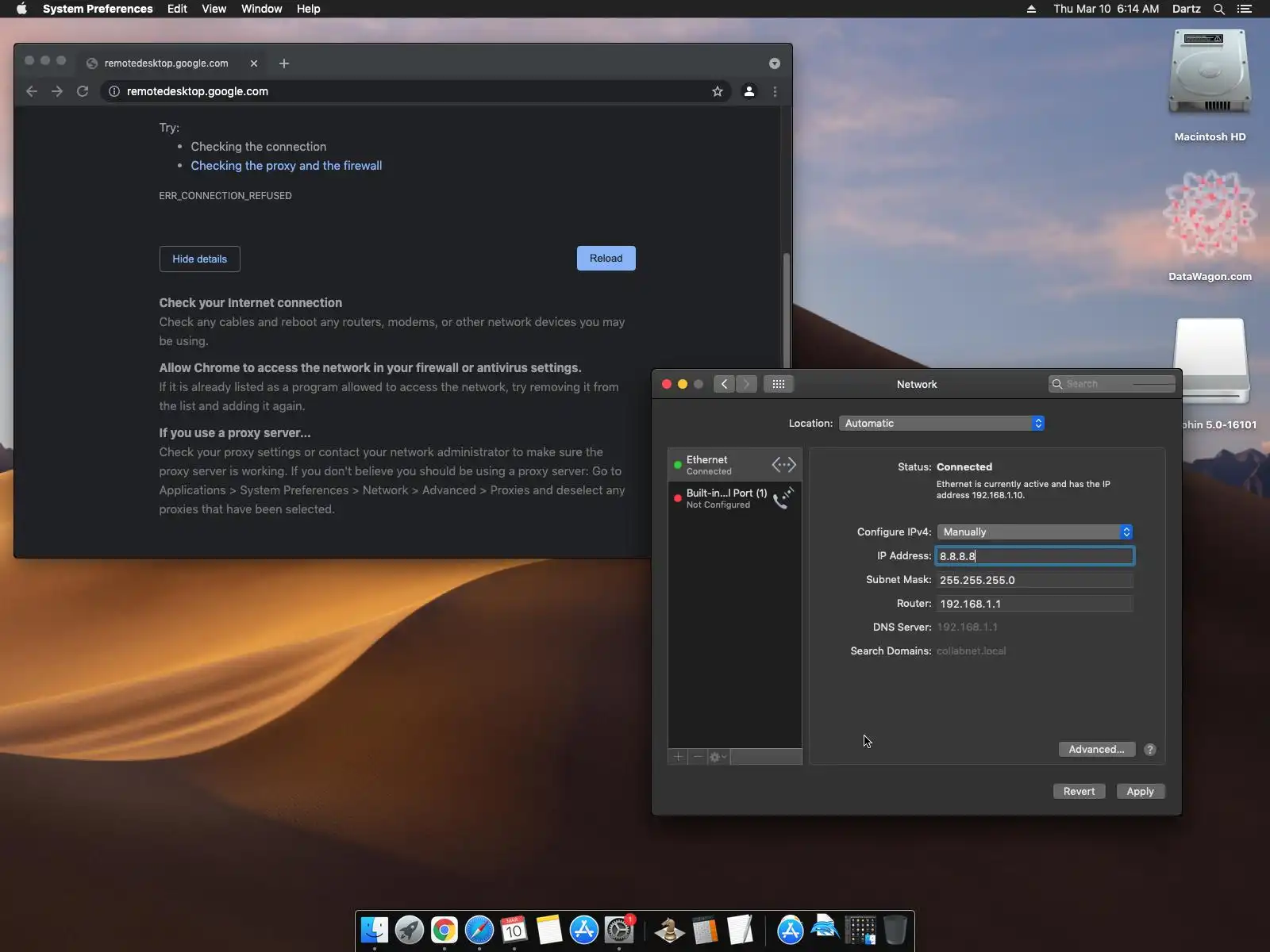Open the Chrome profile avatar menu
The width and height of the screenshot is (1270, 952).
click(749, 91)
